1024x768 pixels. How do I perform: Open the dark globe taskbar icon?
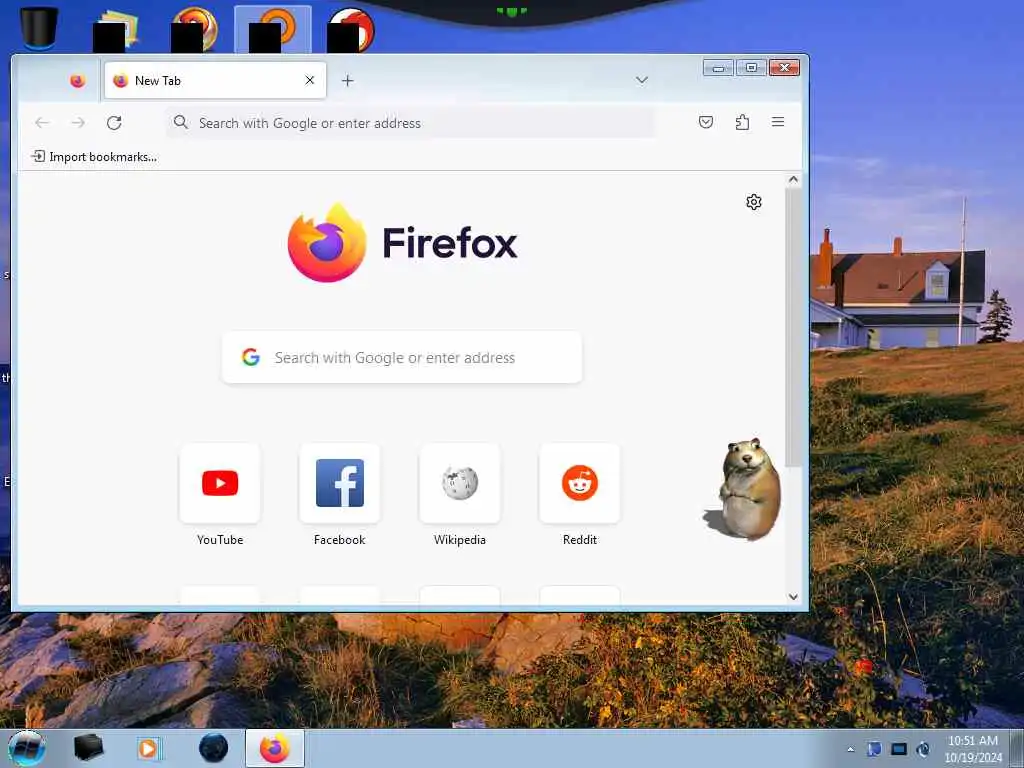(x=214, y=748)
